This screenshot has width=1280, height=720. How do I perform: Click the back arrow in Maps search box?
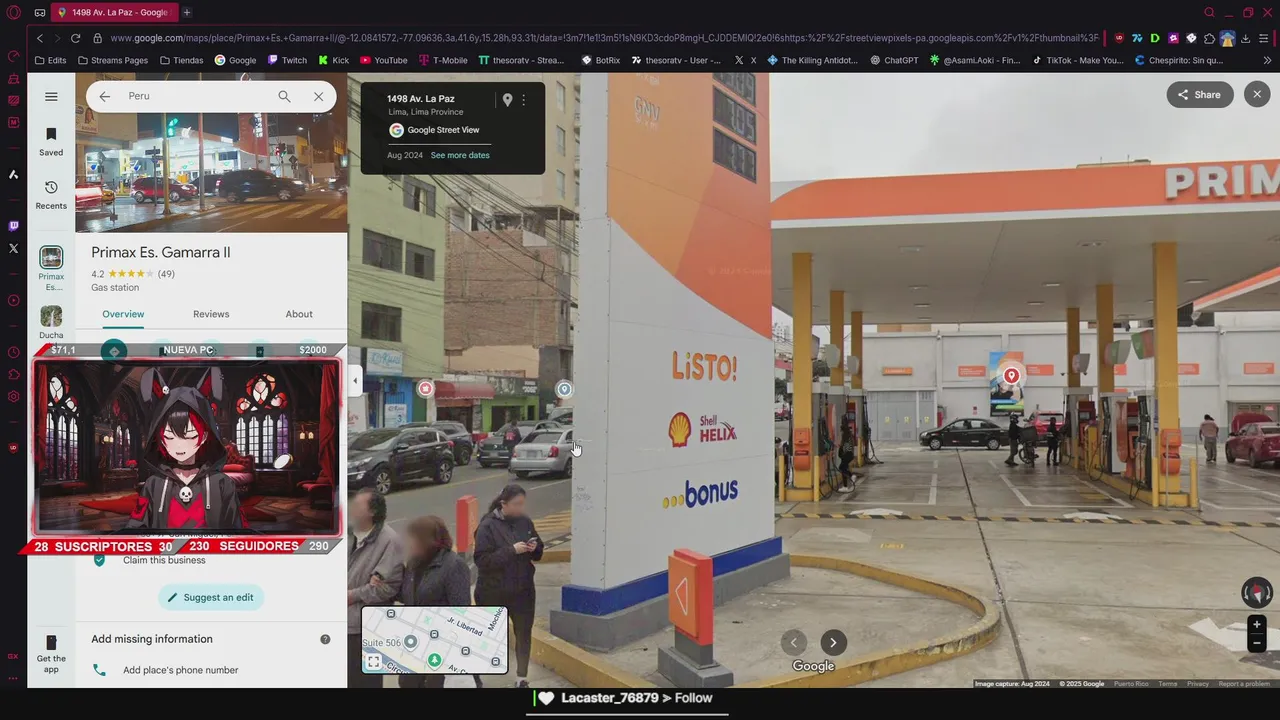105,96
